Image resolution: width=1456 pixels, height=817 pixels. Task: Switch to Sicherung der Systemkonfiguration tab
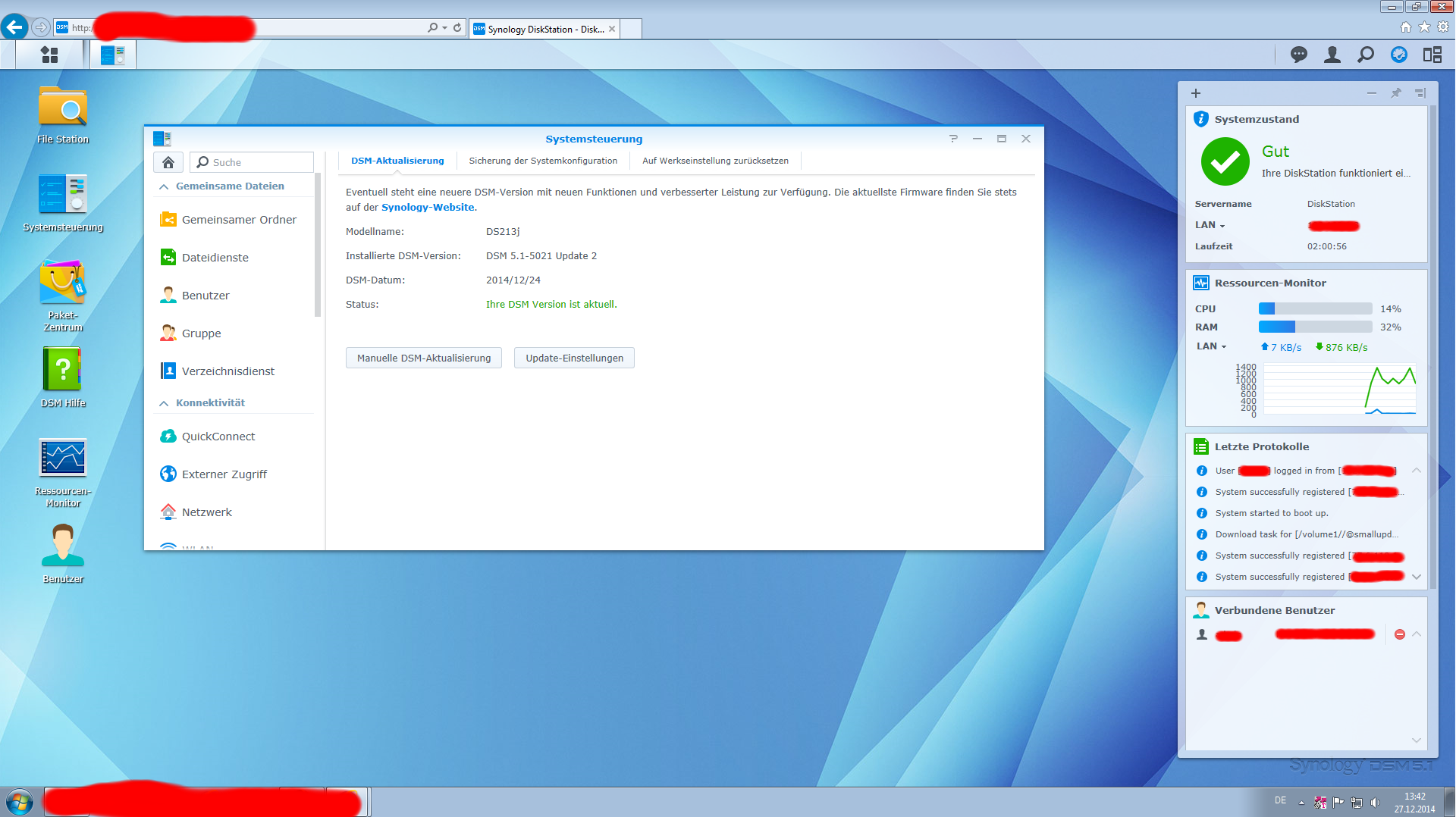[543, 161]
